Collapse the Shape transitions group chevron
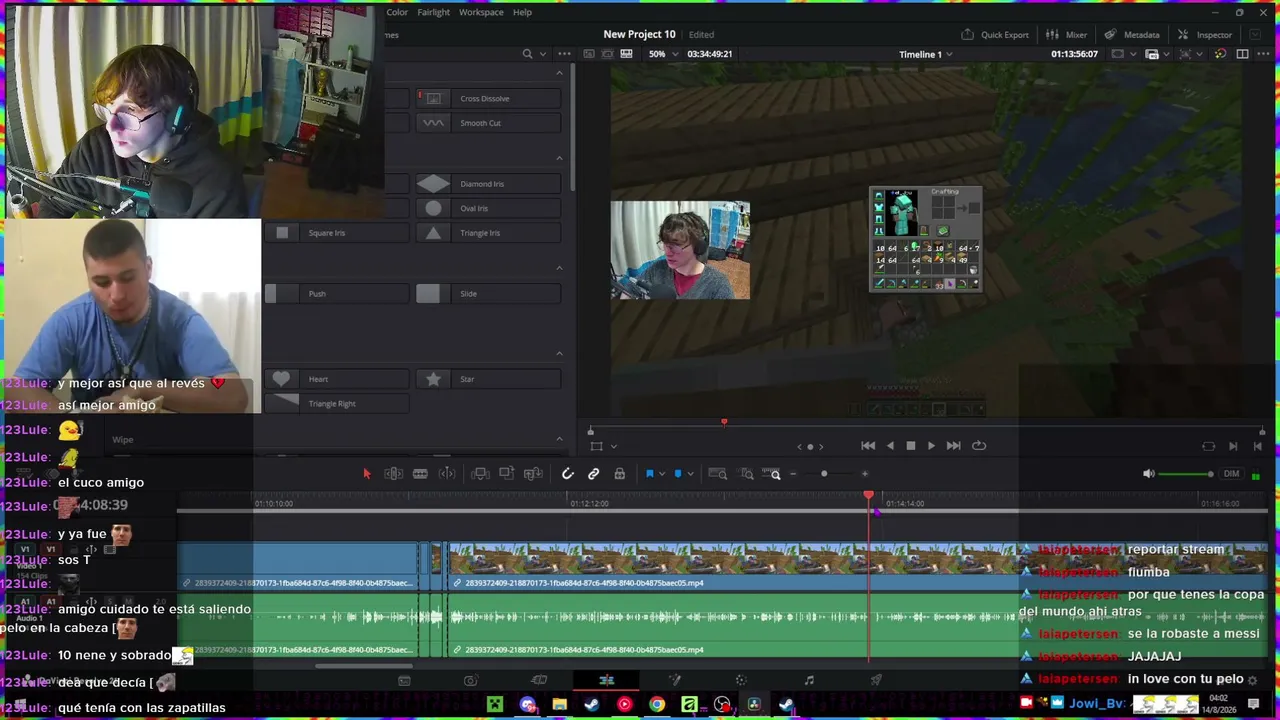 click(x=559, y=354)
